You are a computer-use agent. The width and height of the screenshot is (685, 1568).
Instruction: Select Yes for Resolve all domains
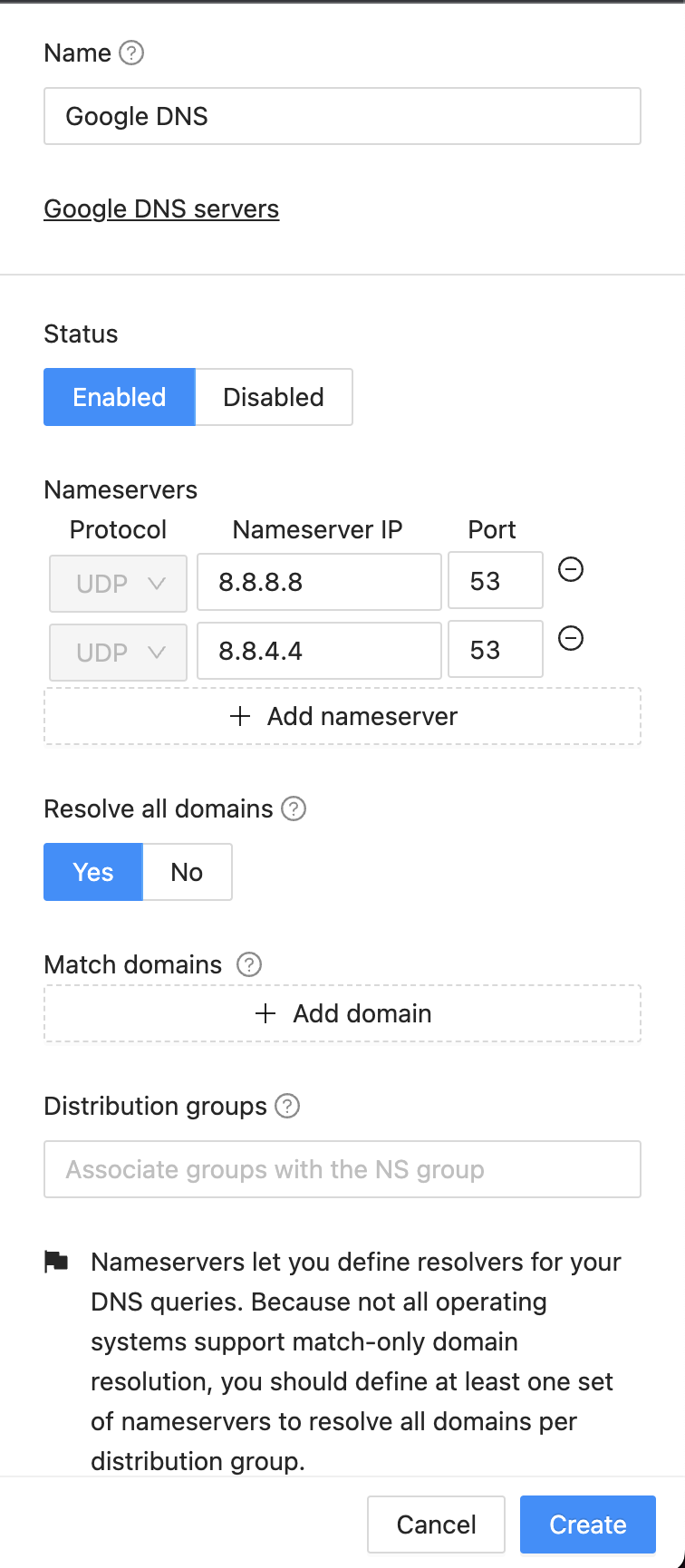(x=92, y=872)
